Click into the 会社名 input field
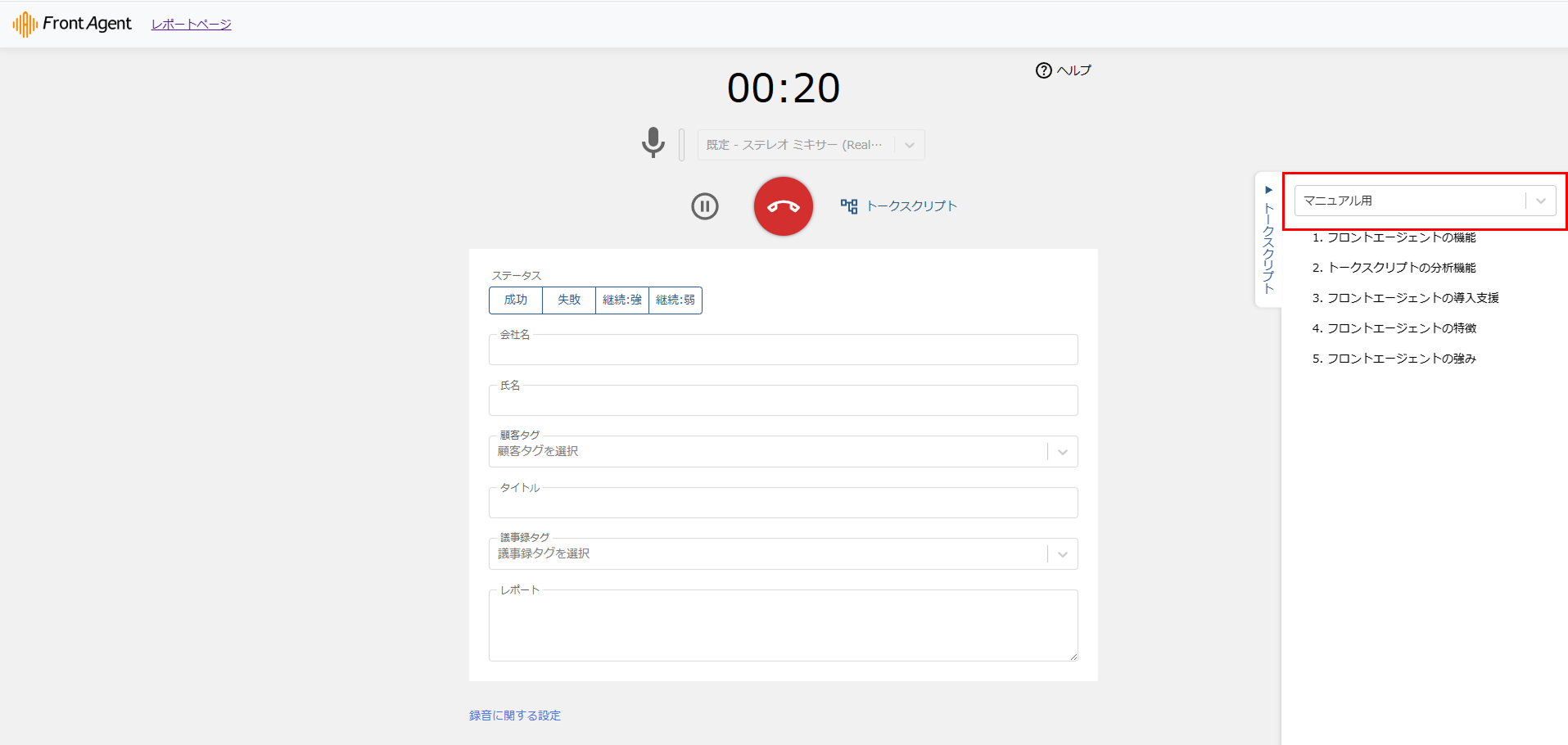1568x745 pixels. [783, 350]
